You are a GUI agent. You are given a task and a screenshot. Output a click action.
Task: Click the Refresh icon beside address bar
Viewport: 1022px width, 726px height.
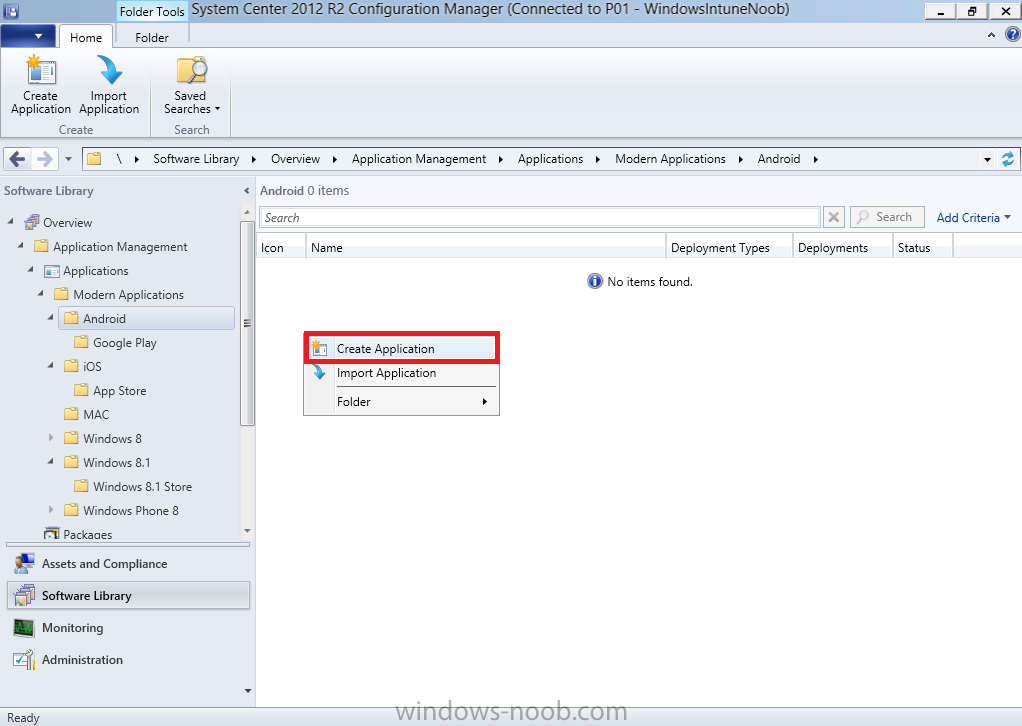[1008, 159]
